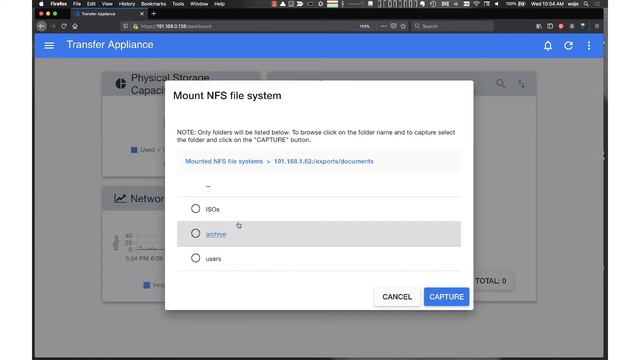Image resolution: width=640 pixels, height=360 pixels.
Task: Click the Physical Storage pie chart icon
Action: click(121, 84)
